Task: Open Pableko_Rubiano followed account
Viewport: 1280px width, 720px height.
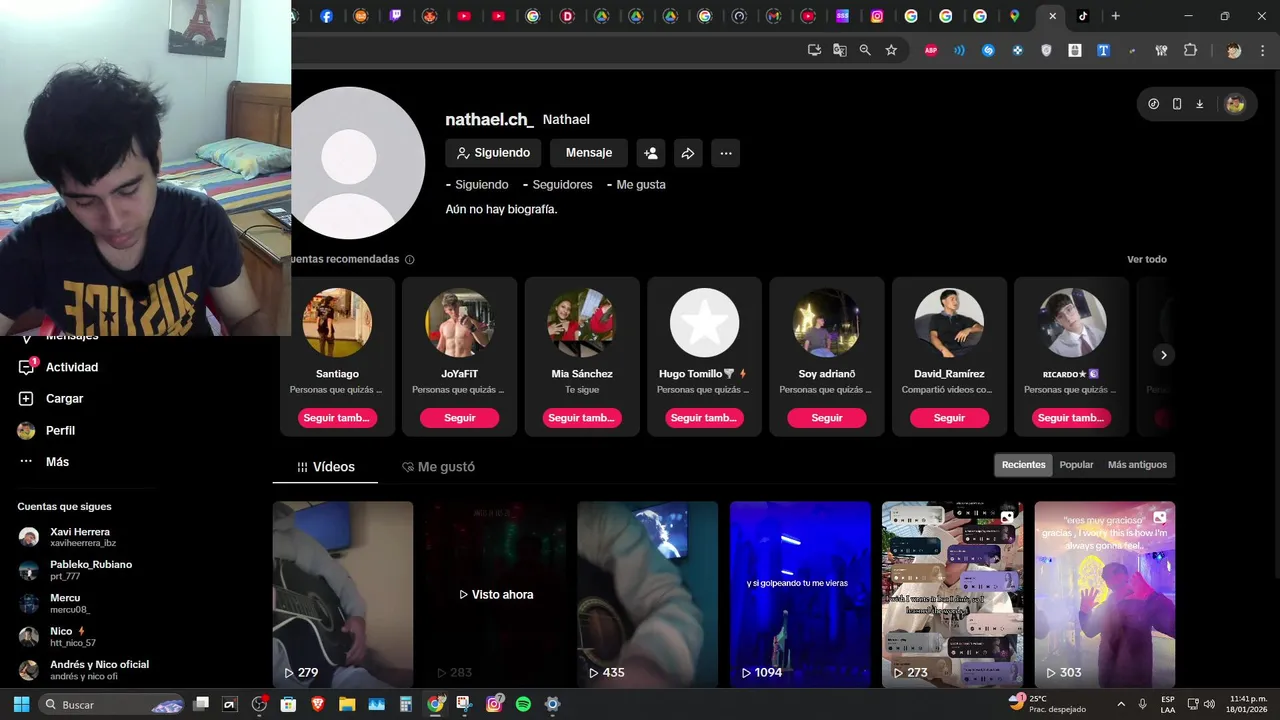Action: point(80,570)
